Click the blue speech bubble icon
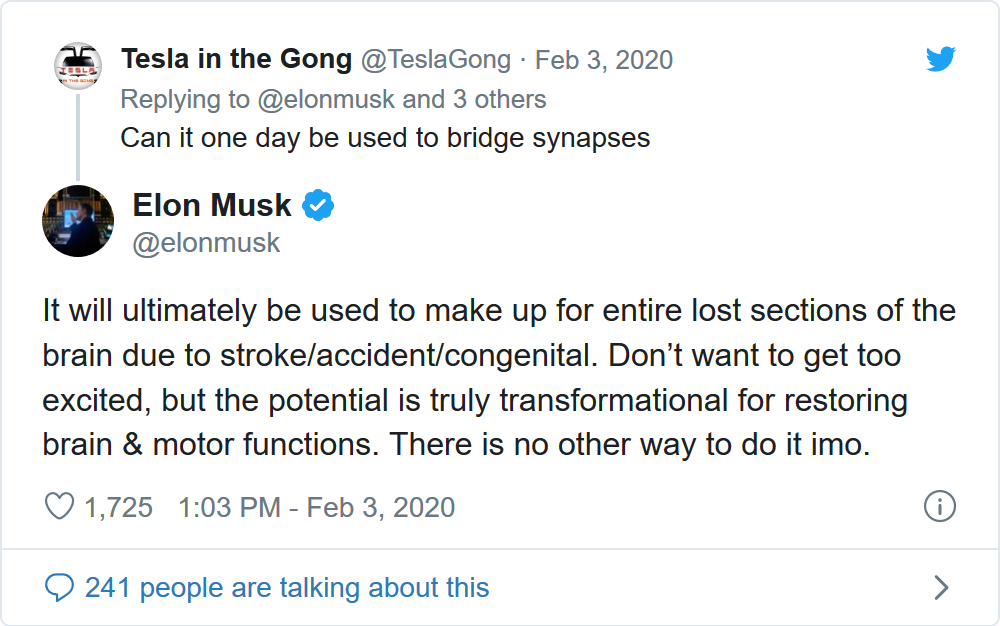This screenshot has width=1000, height=626. pyautogui.click(x=60, y=587)
